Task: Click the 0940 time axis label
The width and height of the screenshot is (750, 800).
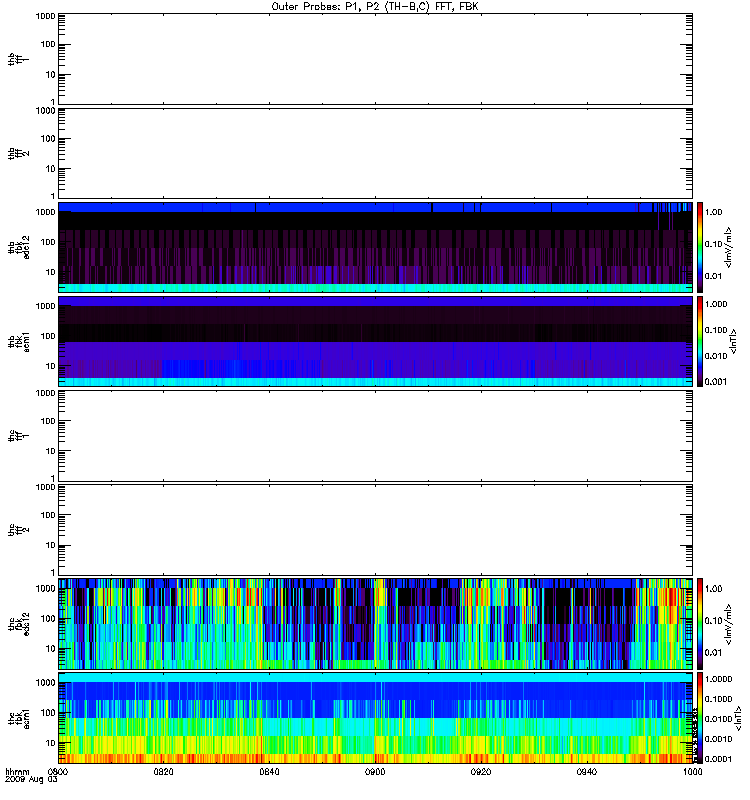Action: click(587, 771)
